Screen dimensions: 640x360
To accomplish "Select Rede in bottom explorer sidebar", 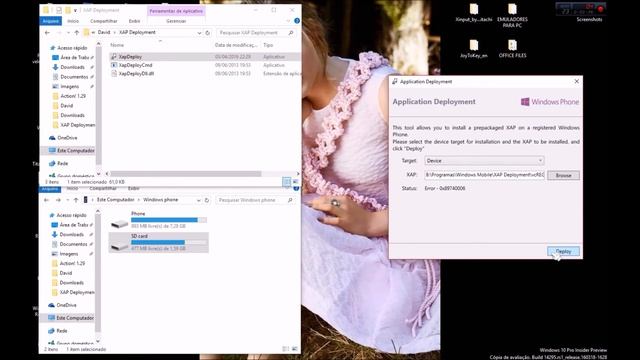I will coord(62,331).
